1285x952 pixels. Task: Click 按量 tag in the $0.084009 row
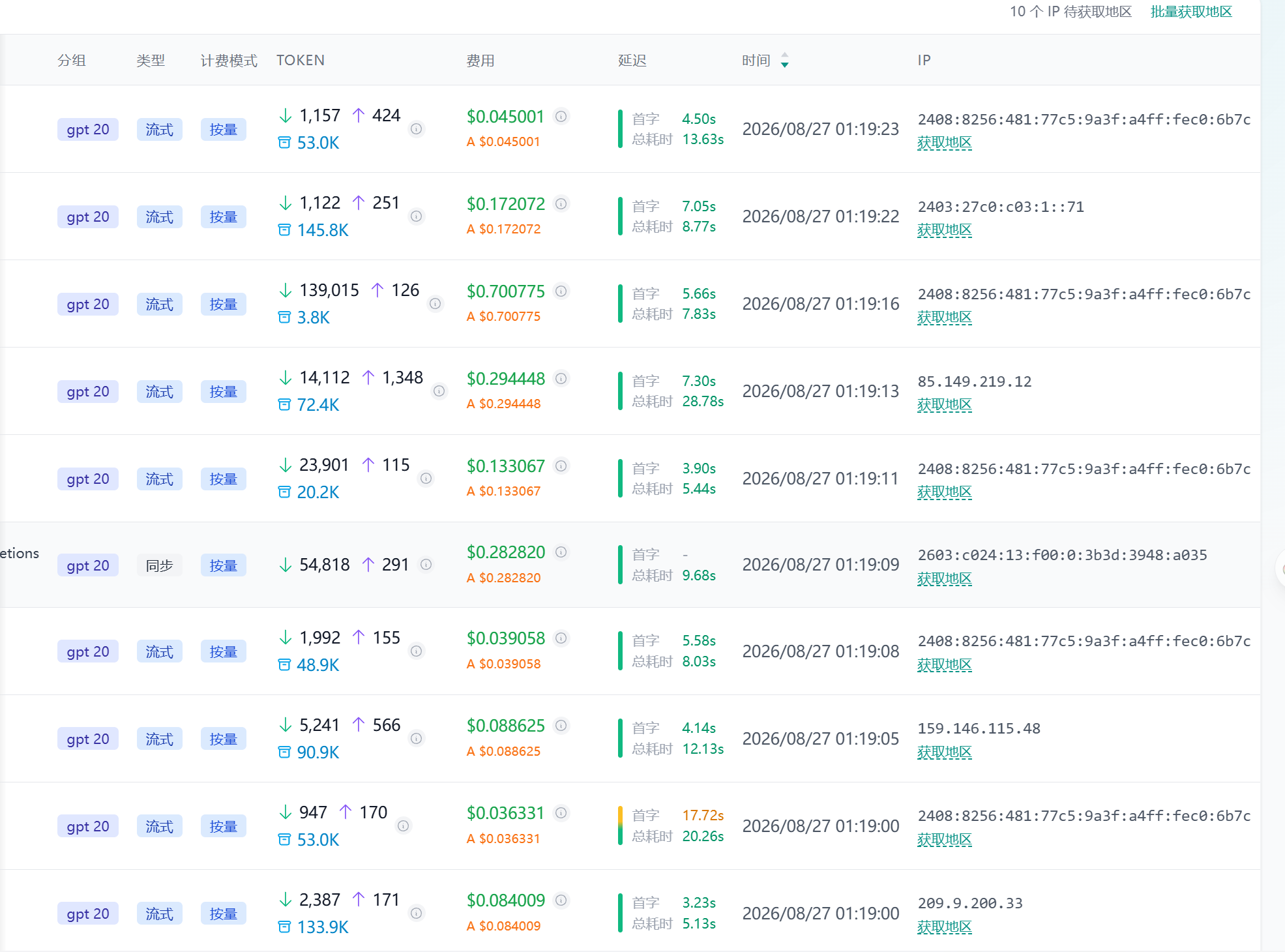coord(223,914)
